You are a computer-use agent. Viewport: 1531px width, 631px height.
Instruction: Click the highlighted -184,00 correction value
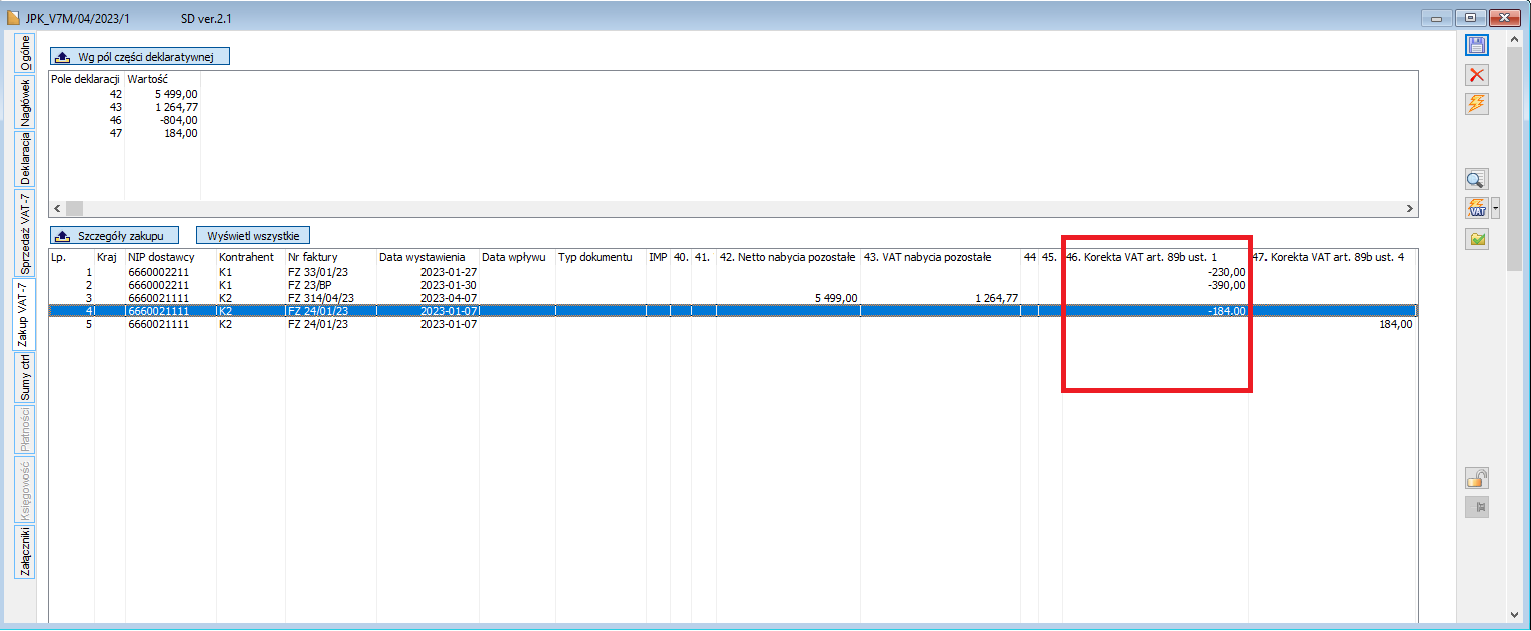(x=1227, y=311)
